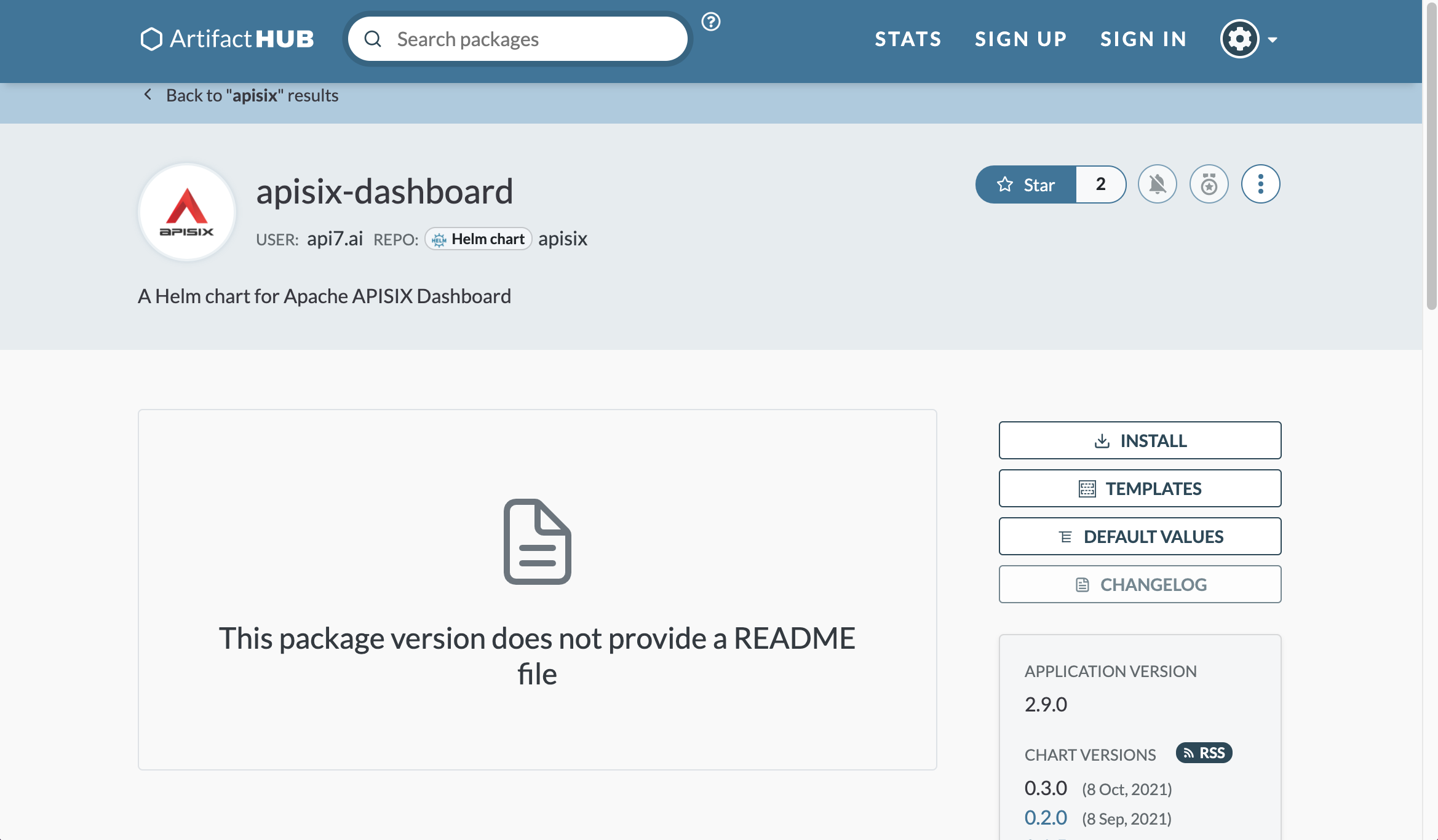
Task: Click the Helm chart repository badge
Action: coord(478,239)
